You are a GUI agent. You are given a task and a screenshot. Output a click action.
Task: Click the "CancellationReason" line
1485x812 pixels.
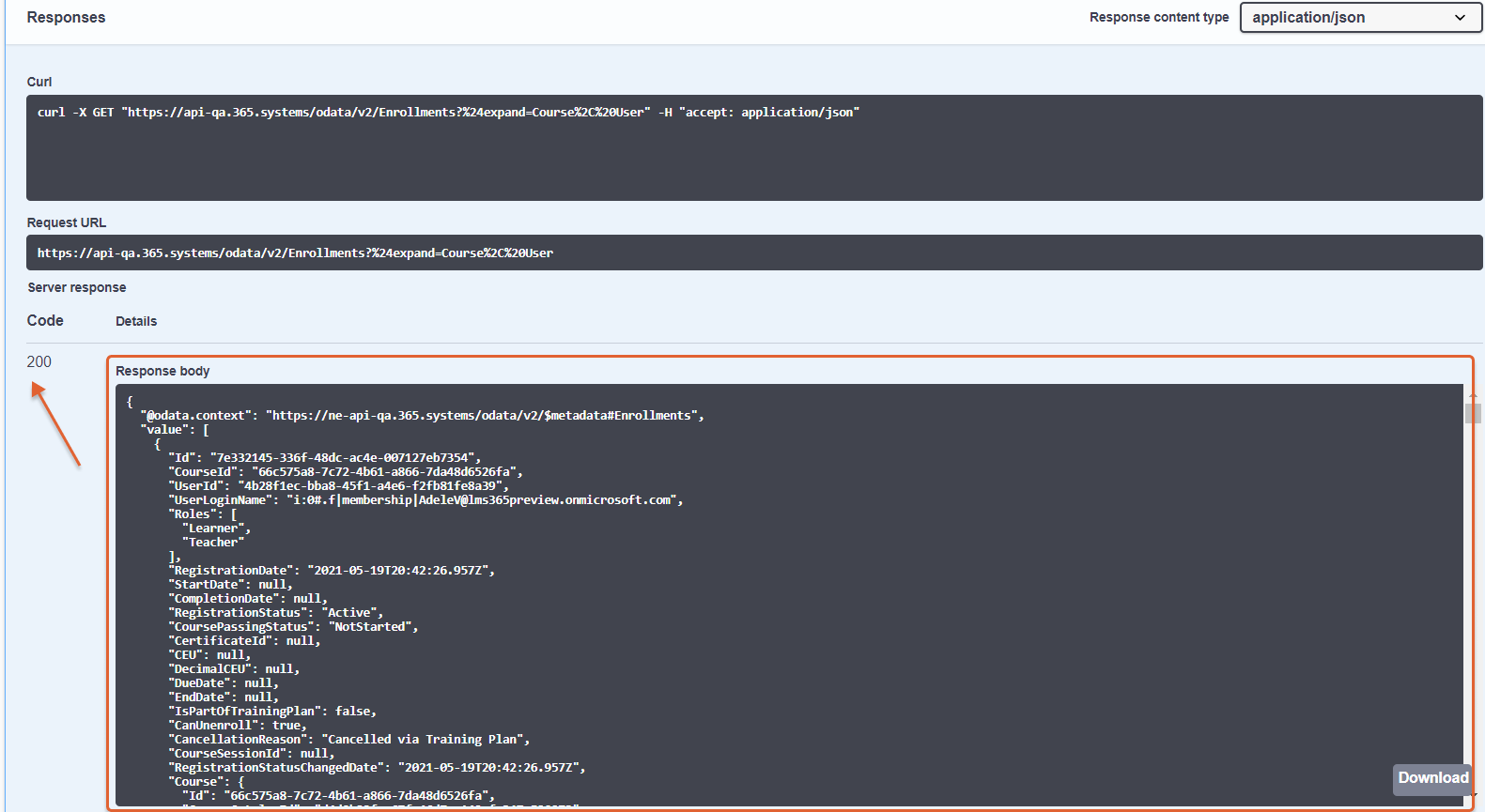(349, 740)
